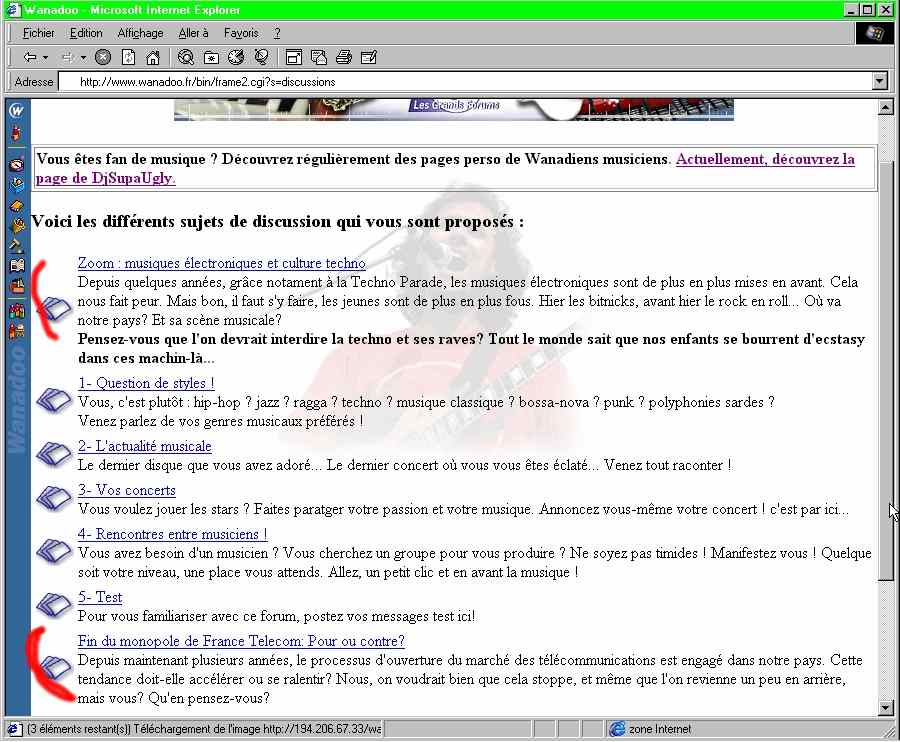900x742 pixels.
Task: Open the '1- Question de styles !' forum
Action: 146,383
